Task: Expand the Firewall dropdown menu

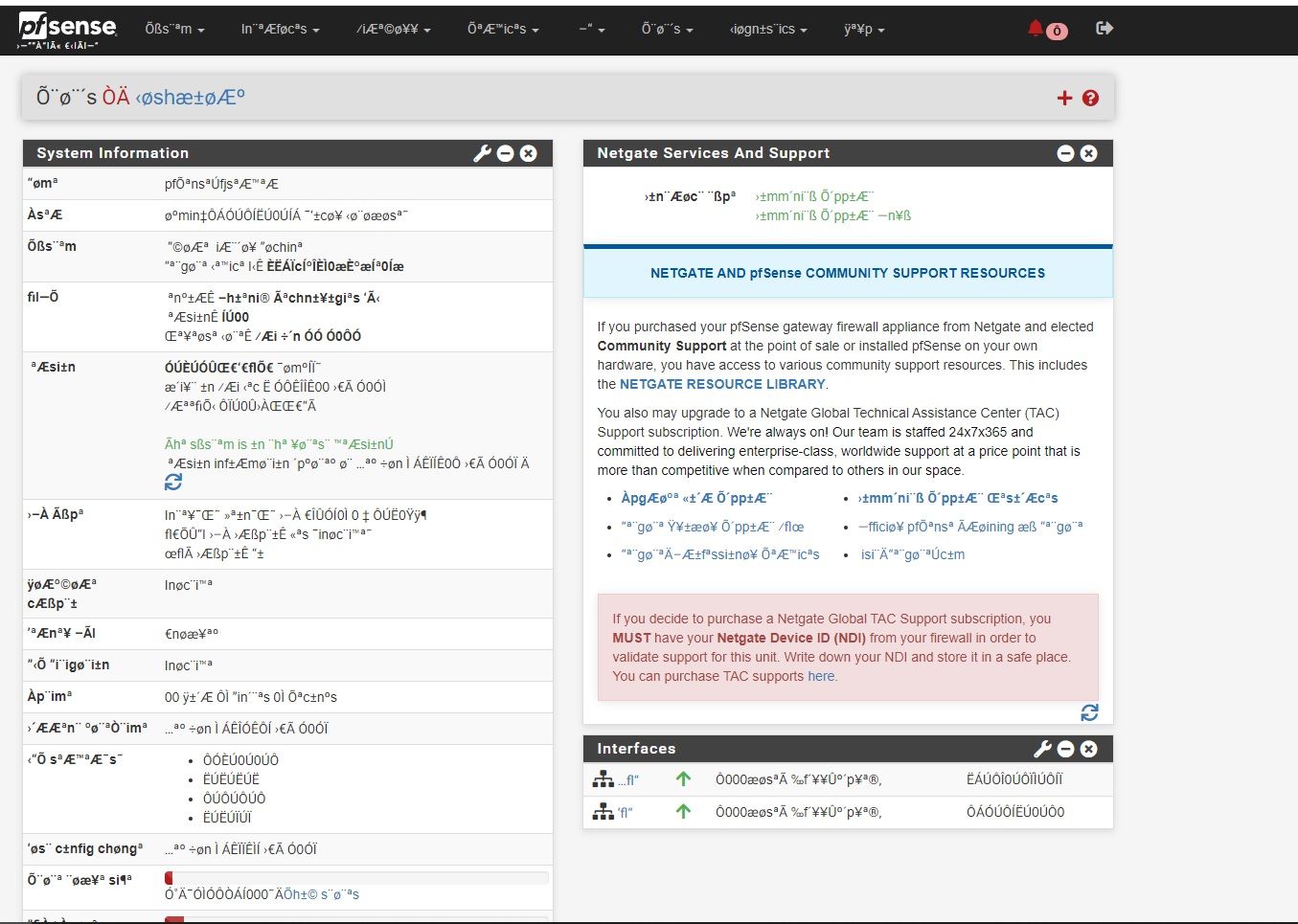Action: (x=393, y=30)
